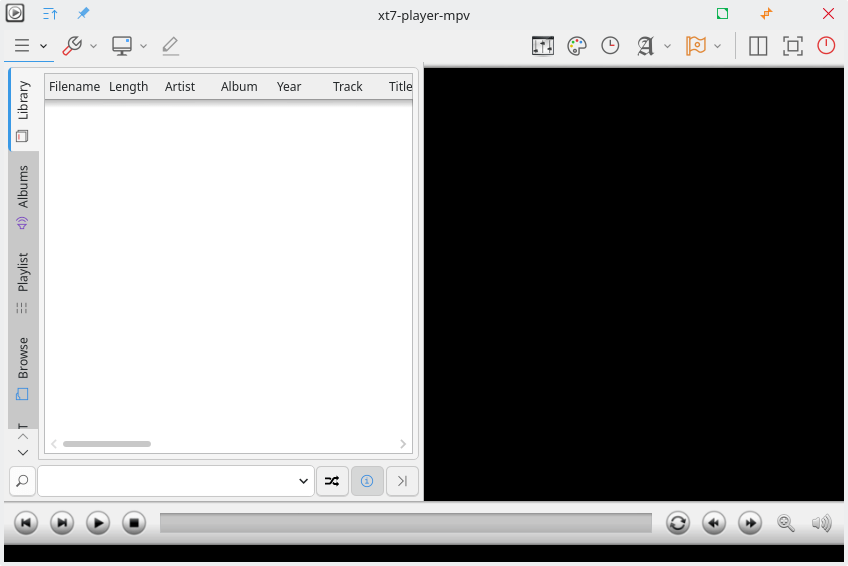Image resolution: width=848 pixels, height=566 pixels.
Task: Close the xt7-player-mpv window
Action: click(828, 14)
